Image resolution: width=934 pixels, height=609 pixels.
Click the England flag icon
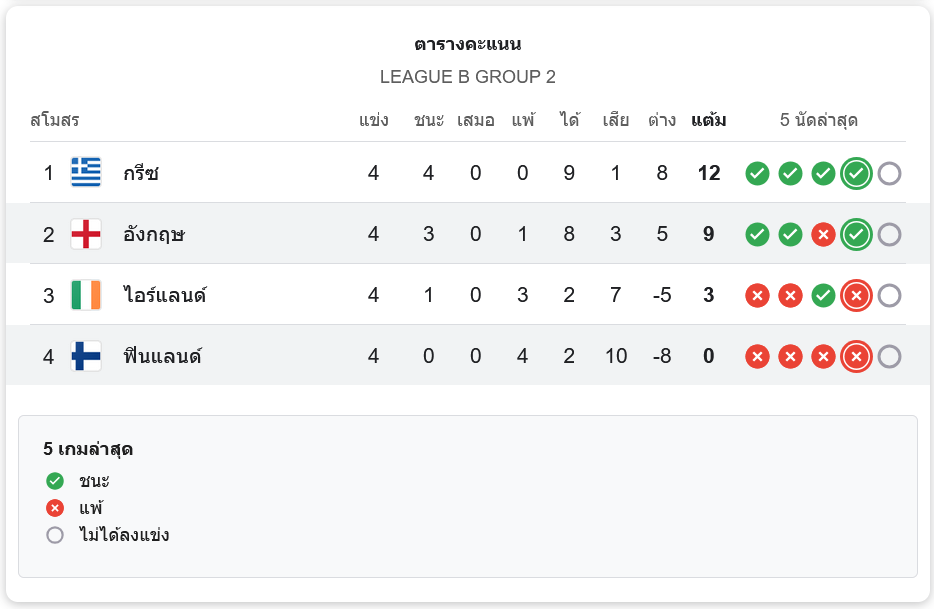coord(86,234)
